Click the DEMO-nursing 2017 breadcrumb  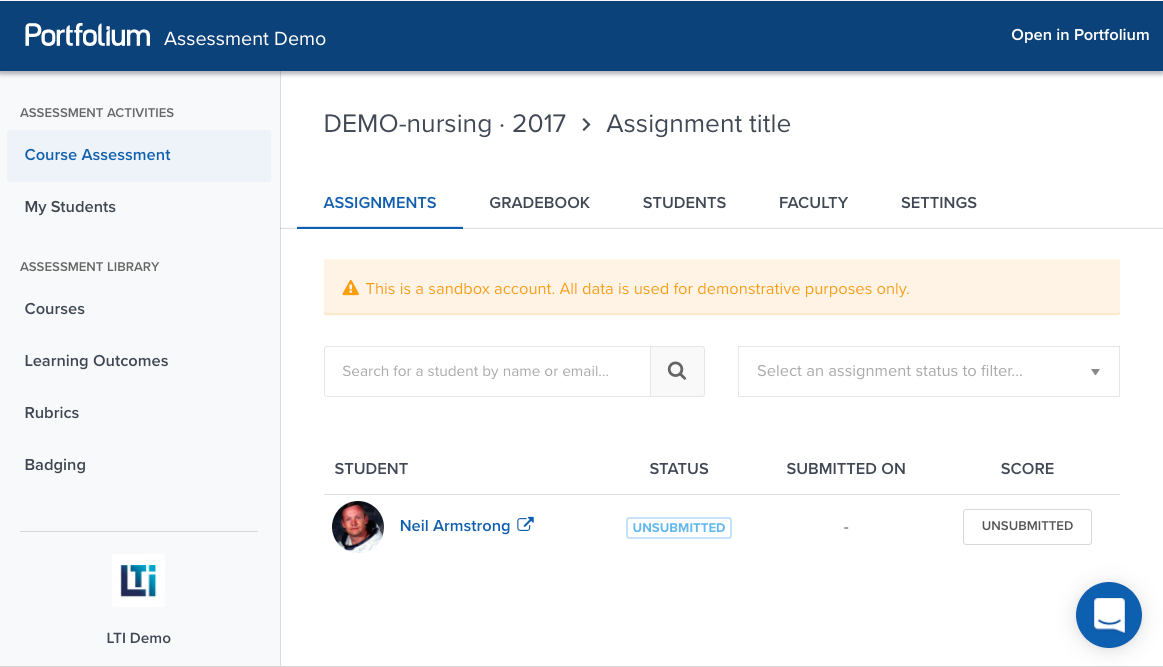tap(445, 124)
